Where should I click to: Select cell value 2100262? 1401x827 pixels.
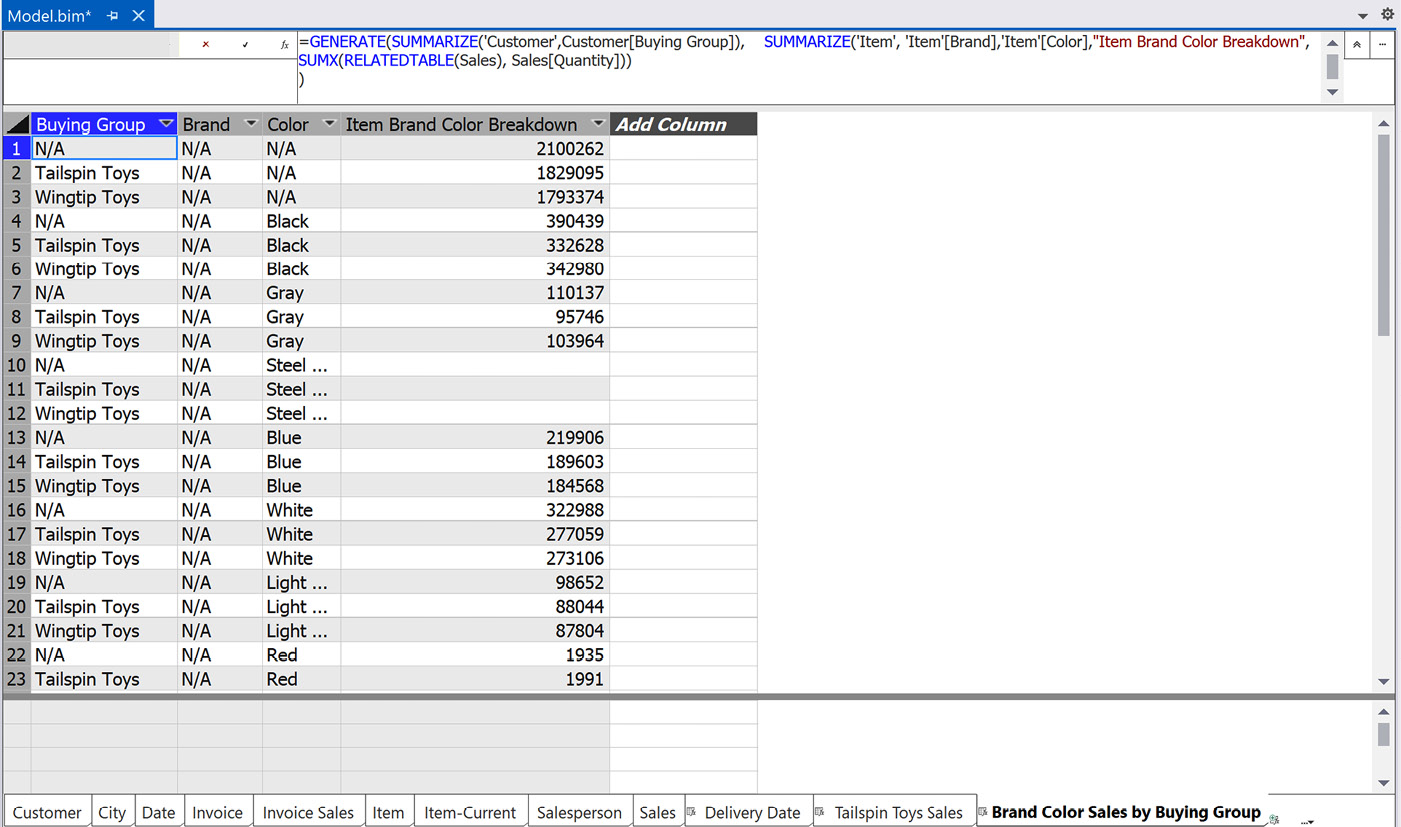coord(475,148)
